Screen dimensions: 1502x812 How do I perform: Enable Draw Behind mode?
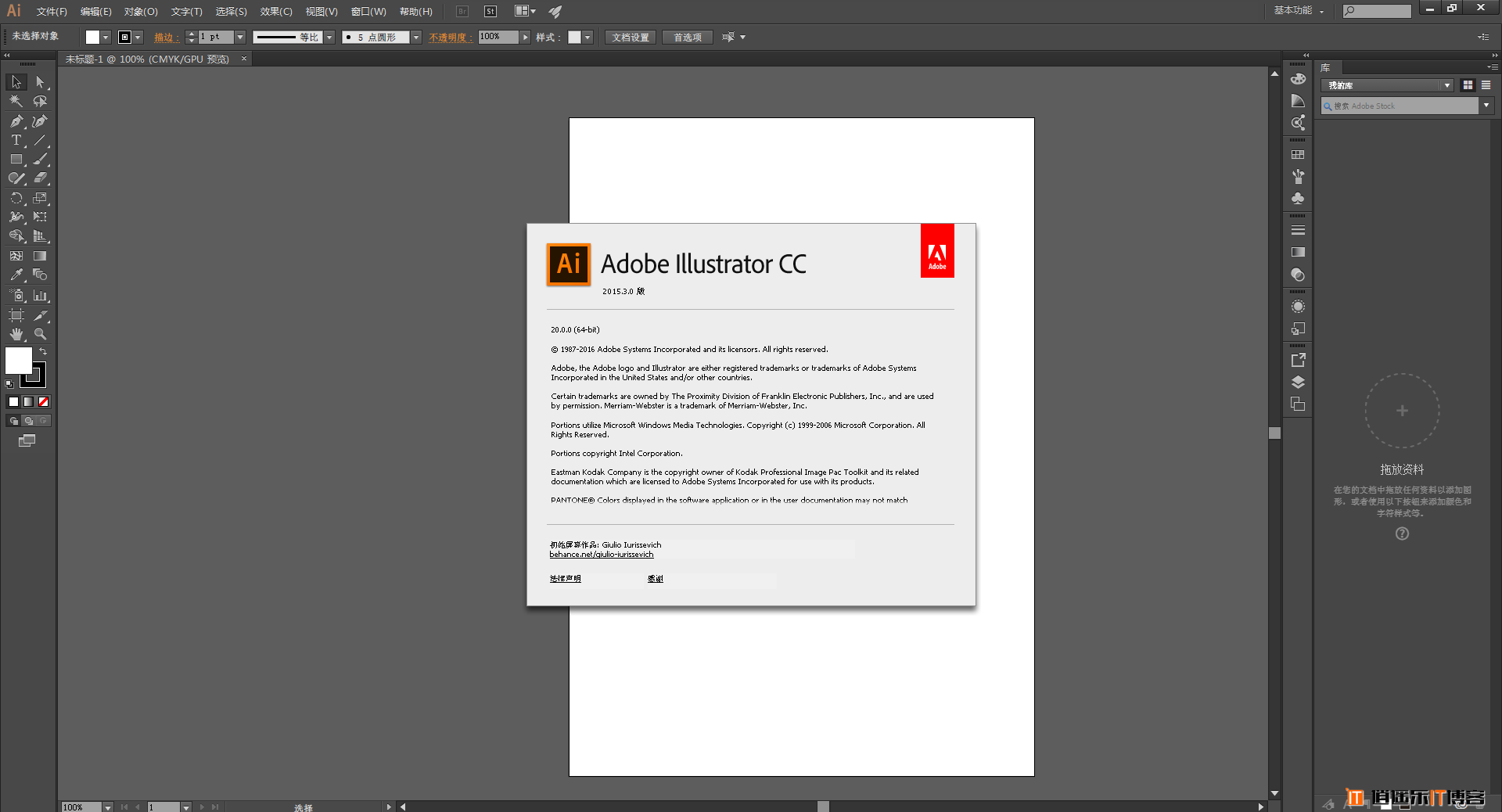[x=29, y=421]
